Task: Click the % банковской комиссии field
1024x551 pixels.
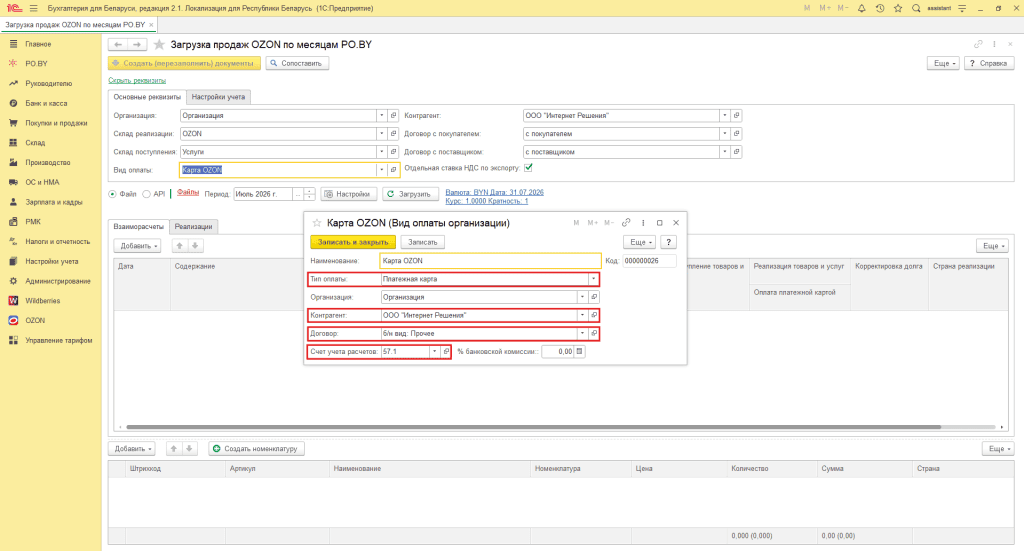Action: pos(558,351)
